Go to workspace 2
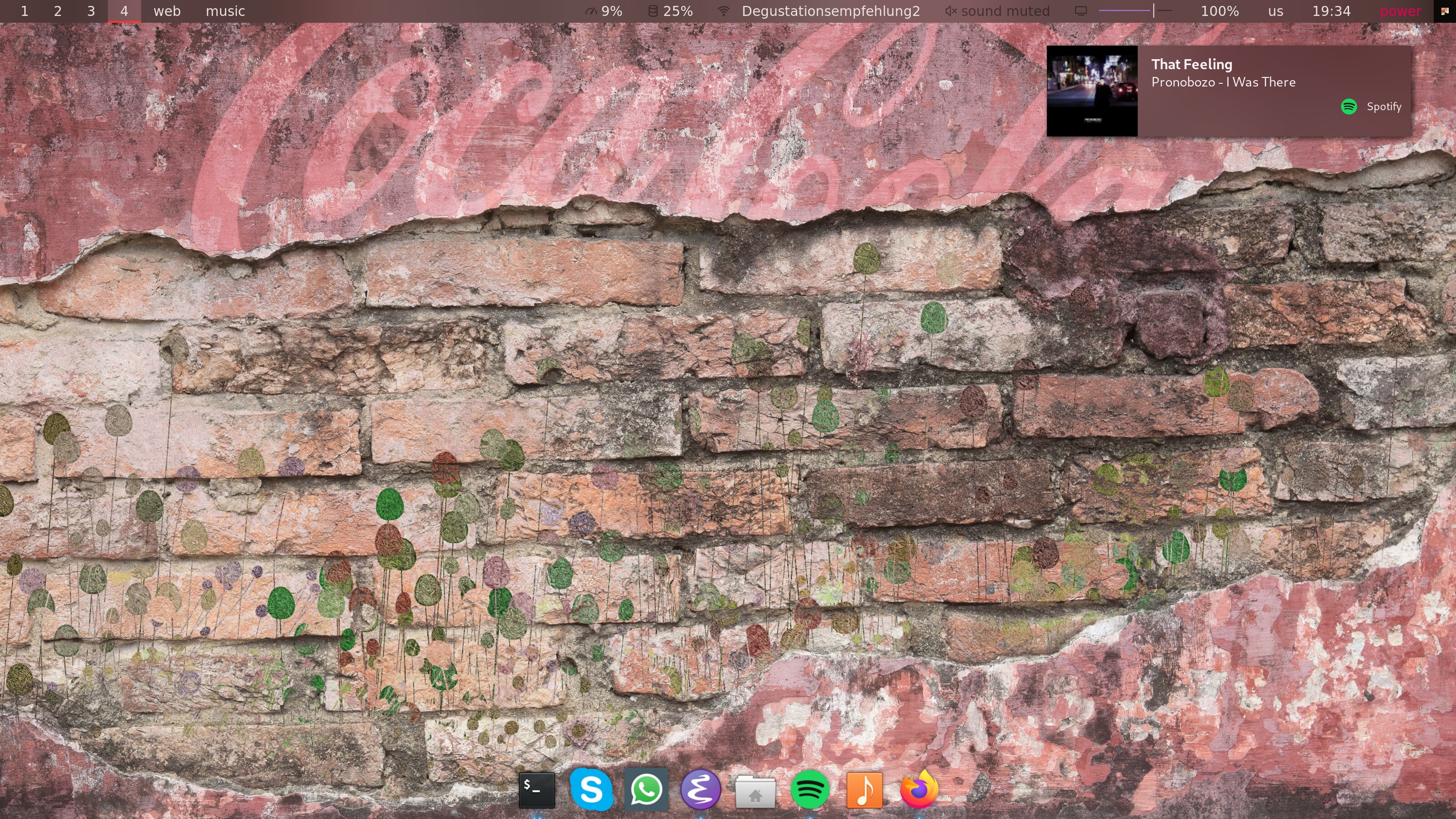This screenshot has width=1456, height=819. click(58, 11)
